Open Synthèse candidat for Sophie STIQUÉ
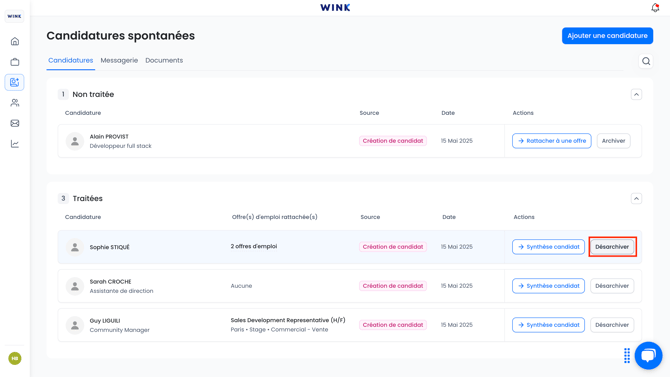The image size is (670, 377). (x=548, y=247)
